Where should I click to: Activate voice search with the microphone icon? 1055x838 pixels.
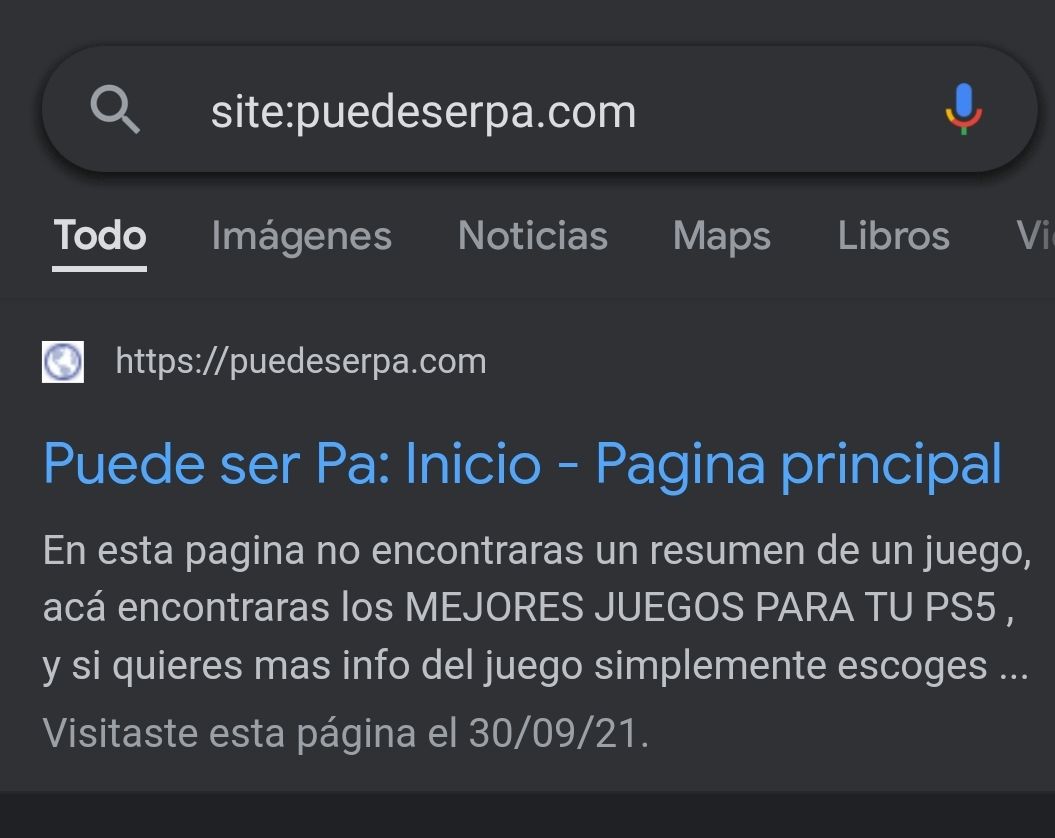pos(963,109)
